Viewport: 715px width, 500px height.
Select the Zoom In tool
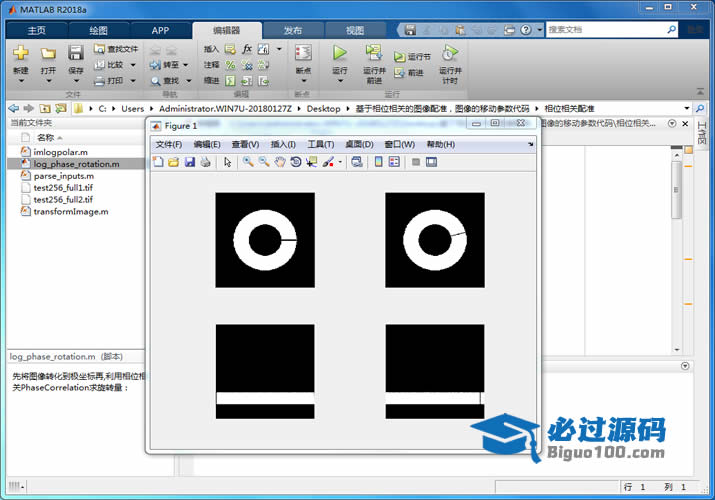pyautogui.click(x=248, y=162)
